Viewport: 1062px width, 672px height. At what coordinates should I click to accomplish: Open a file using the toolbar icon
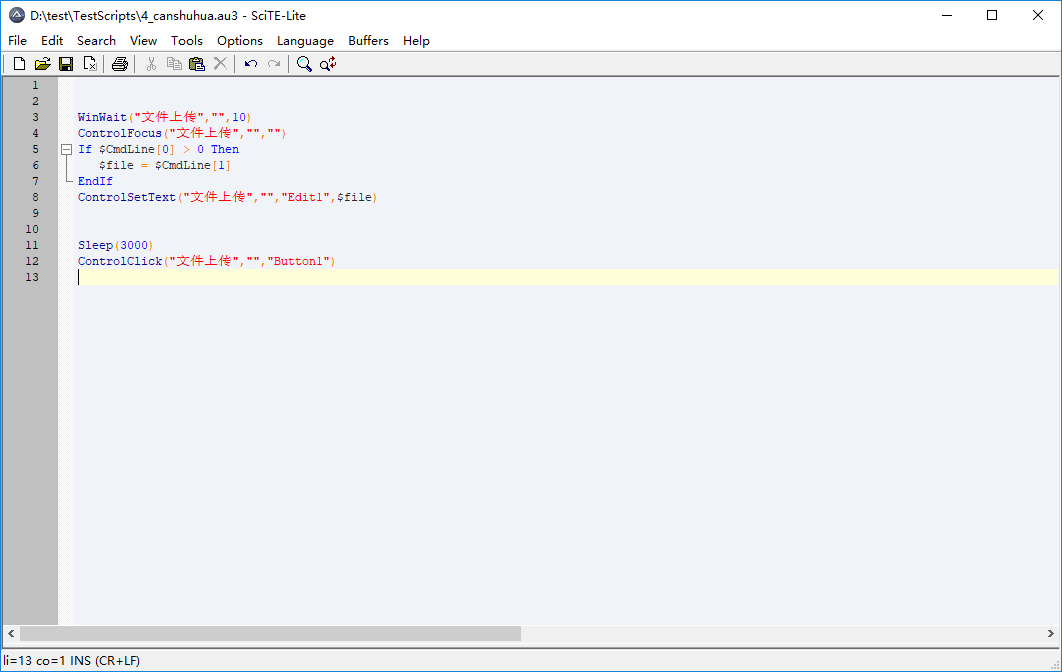(x=42, y=63)
